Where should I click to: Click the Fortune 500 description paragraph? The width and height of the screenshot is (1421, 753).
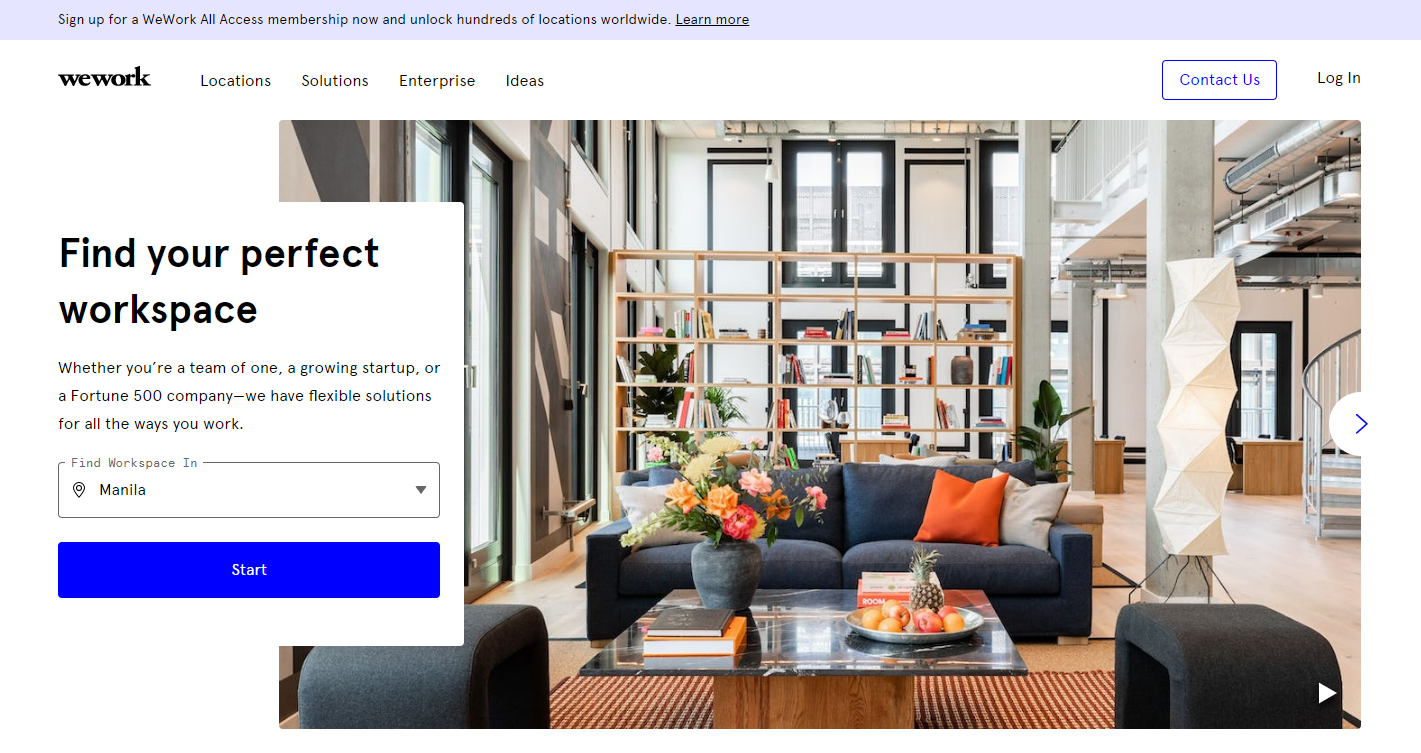pyautogui.click(x=249, y=396)
